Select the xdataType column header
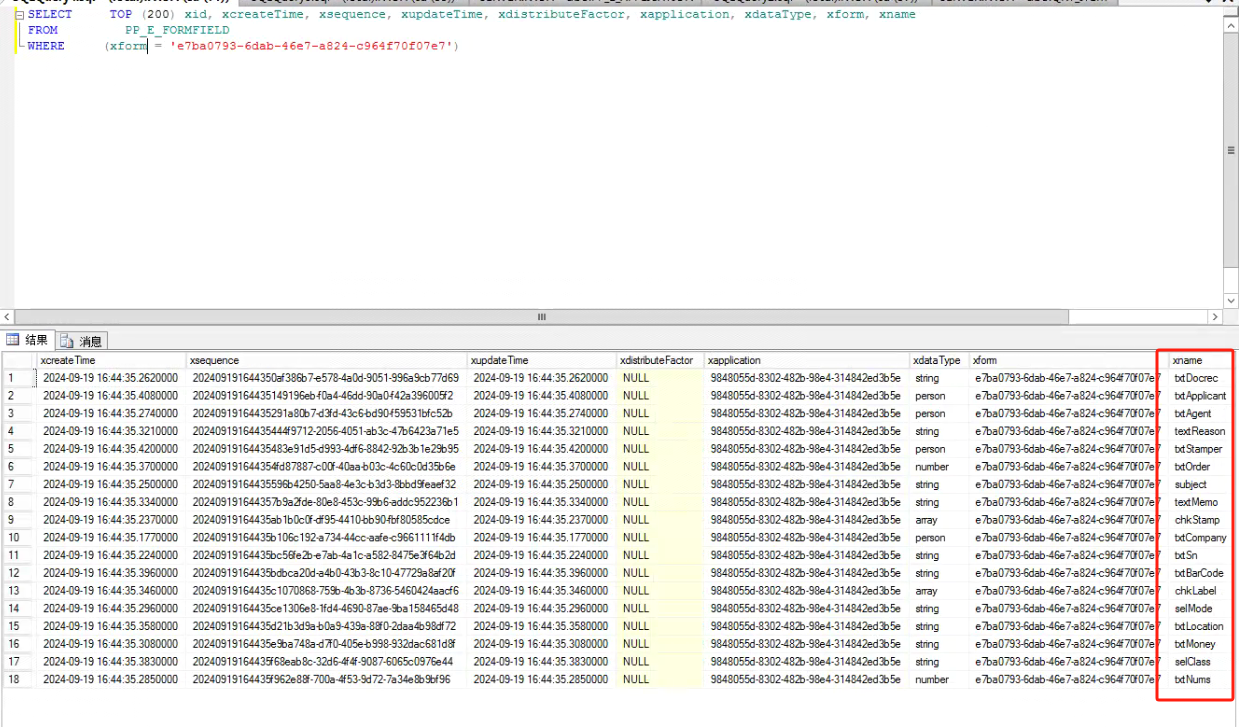1239x727 pixels. coord(936,360)
